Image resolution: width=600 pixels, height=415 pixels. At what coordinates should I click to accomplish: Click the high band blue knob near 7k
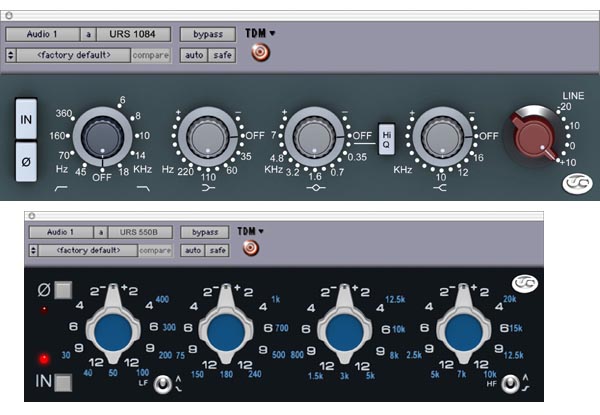(463, 332)
